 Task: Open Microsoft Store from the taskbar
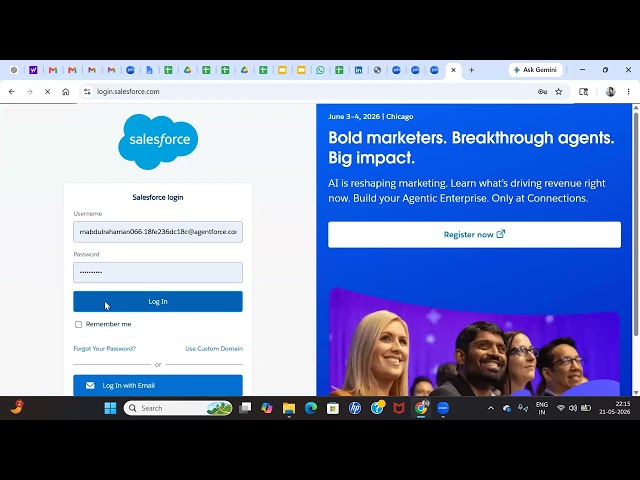[x=333, y=408]
